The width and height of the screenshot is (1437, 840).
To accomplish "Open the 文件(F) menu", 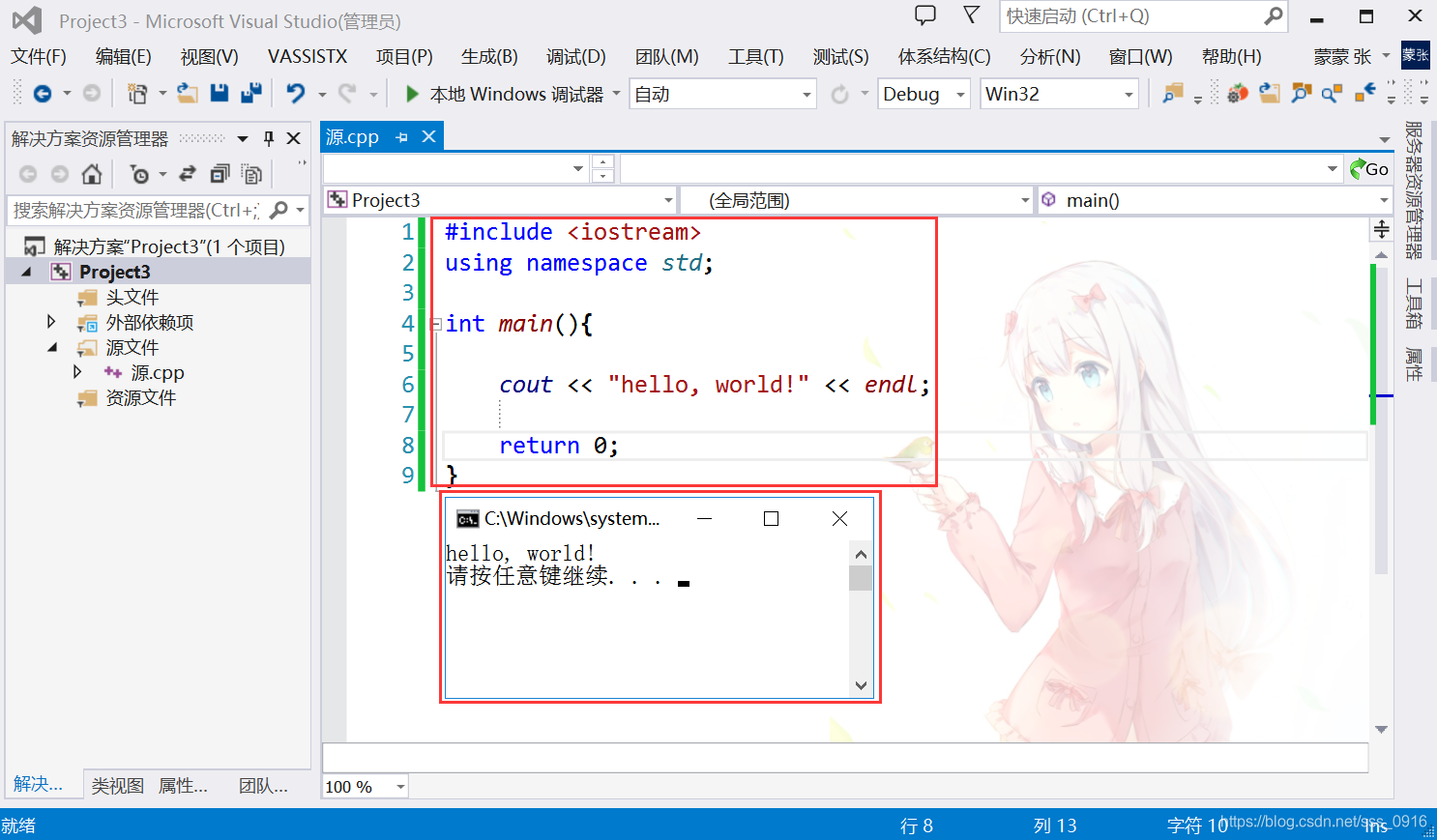I will [39, 56].
